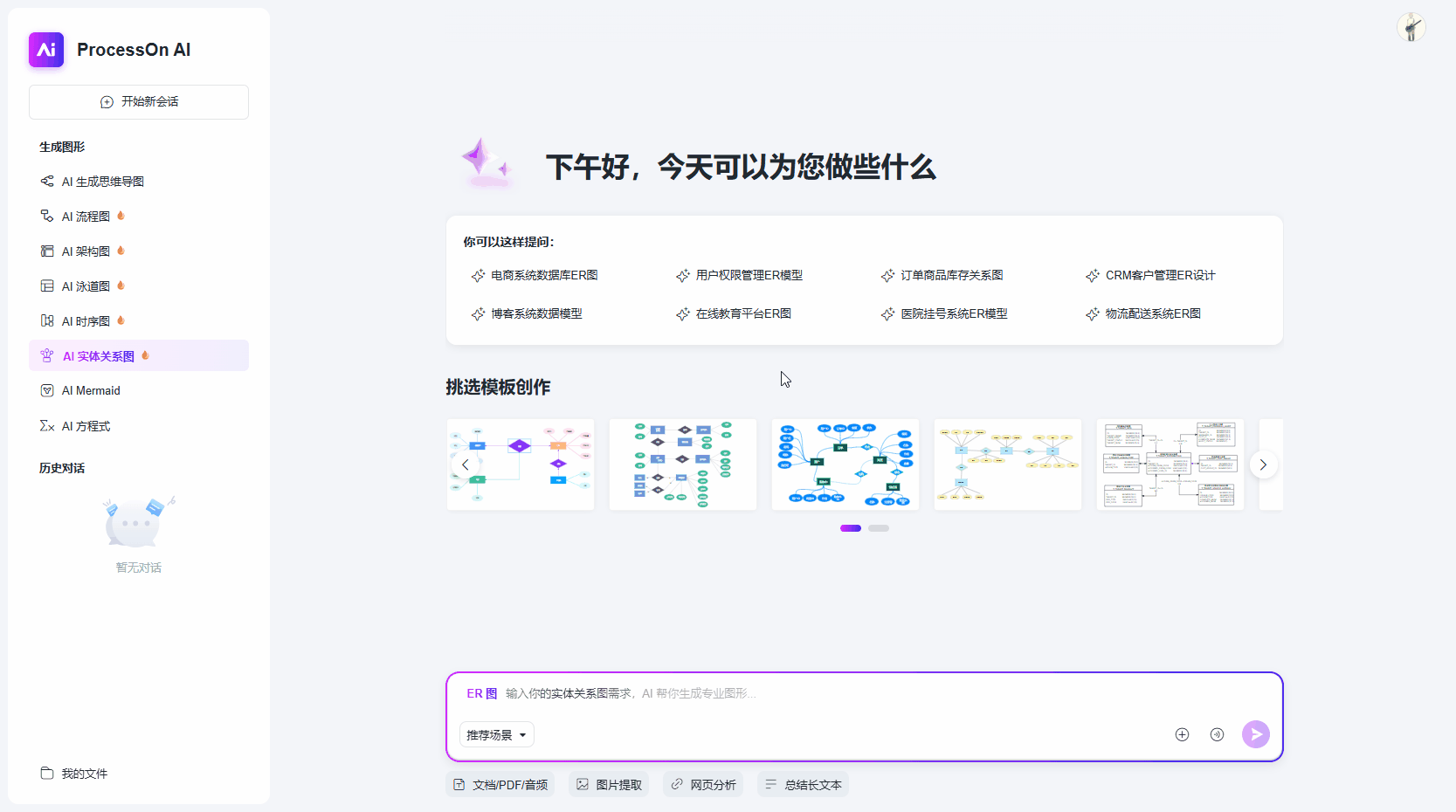Viewport: 1456px width, 812px height.
Task: Click the ER 图 tag in input box
Action: 481,693
